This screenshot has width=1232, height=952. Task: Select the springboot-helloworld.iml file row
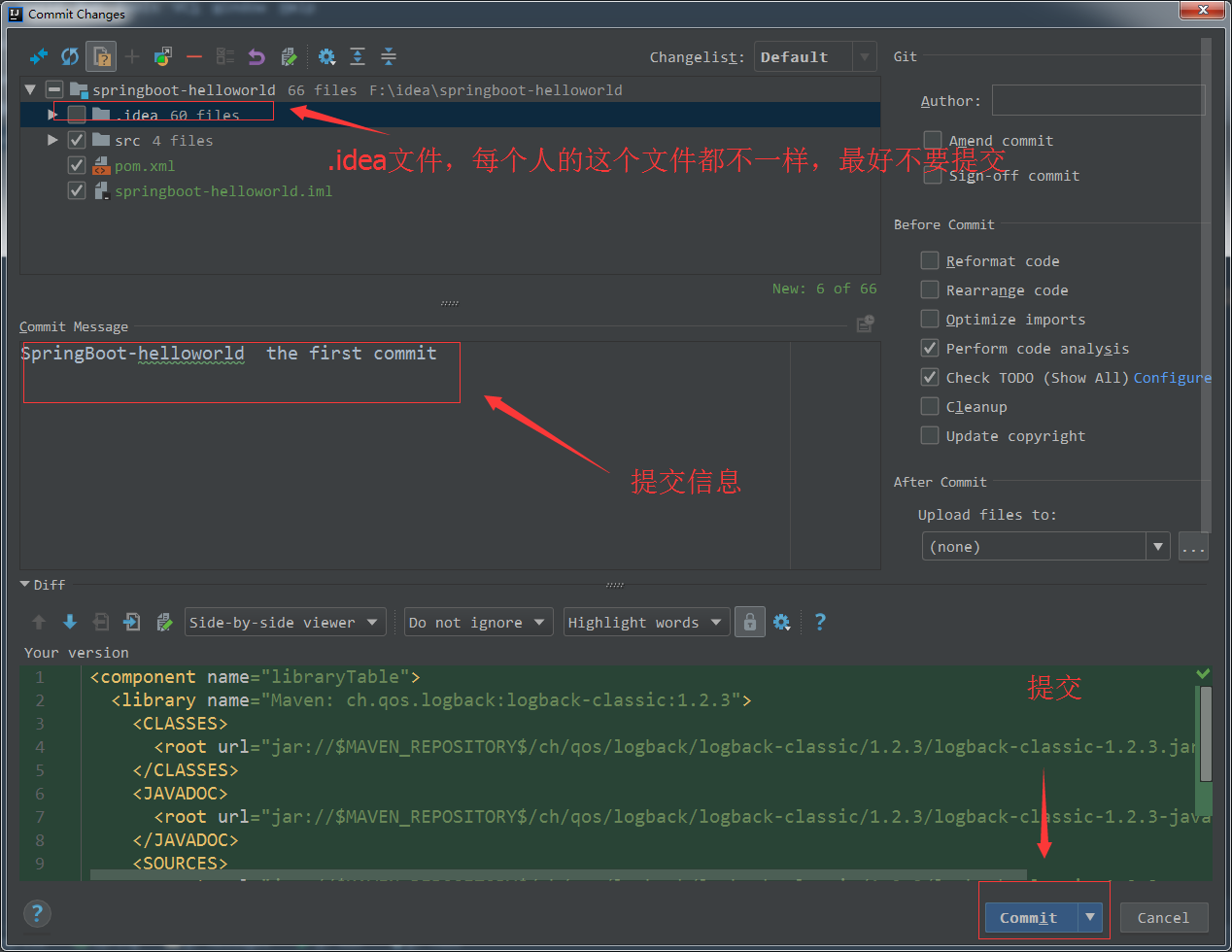[x=449, y=191]
